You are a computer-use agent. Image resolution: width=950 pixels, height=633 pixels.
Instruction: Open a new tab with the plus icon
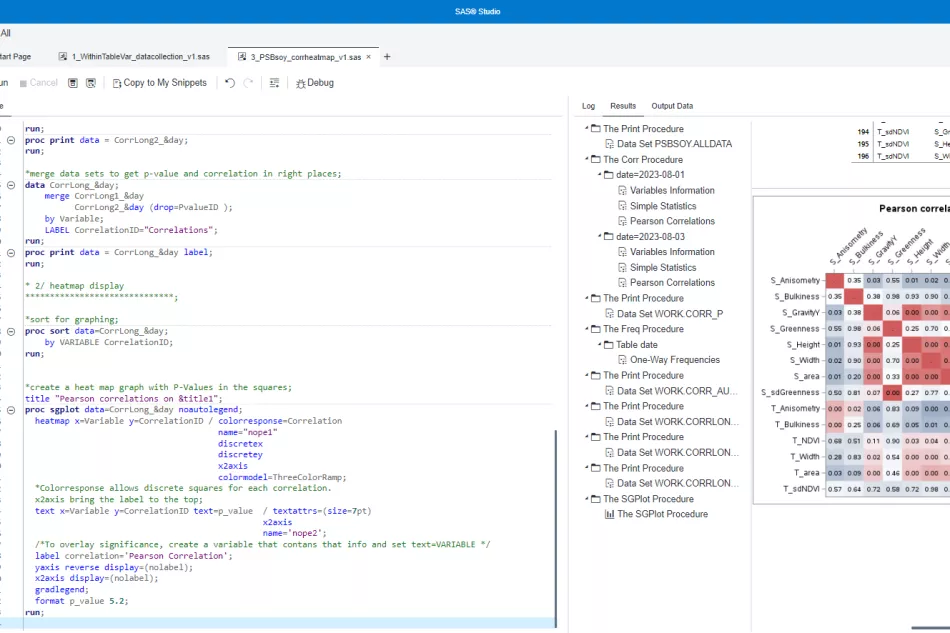pyautogui.click(x=387, y=57)
